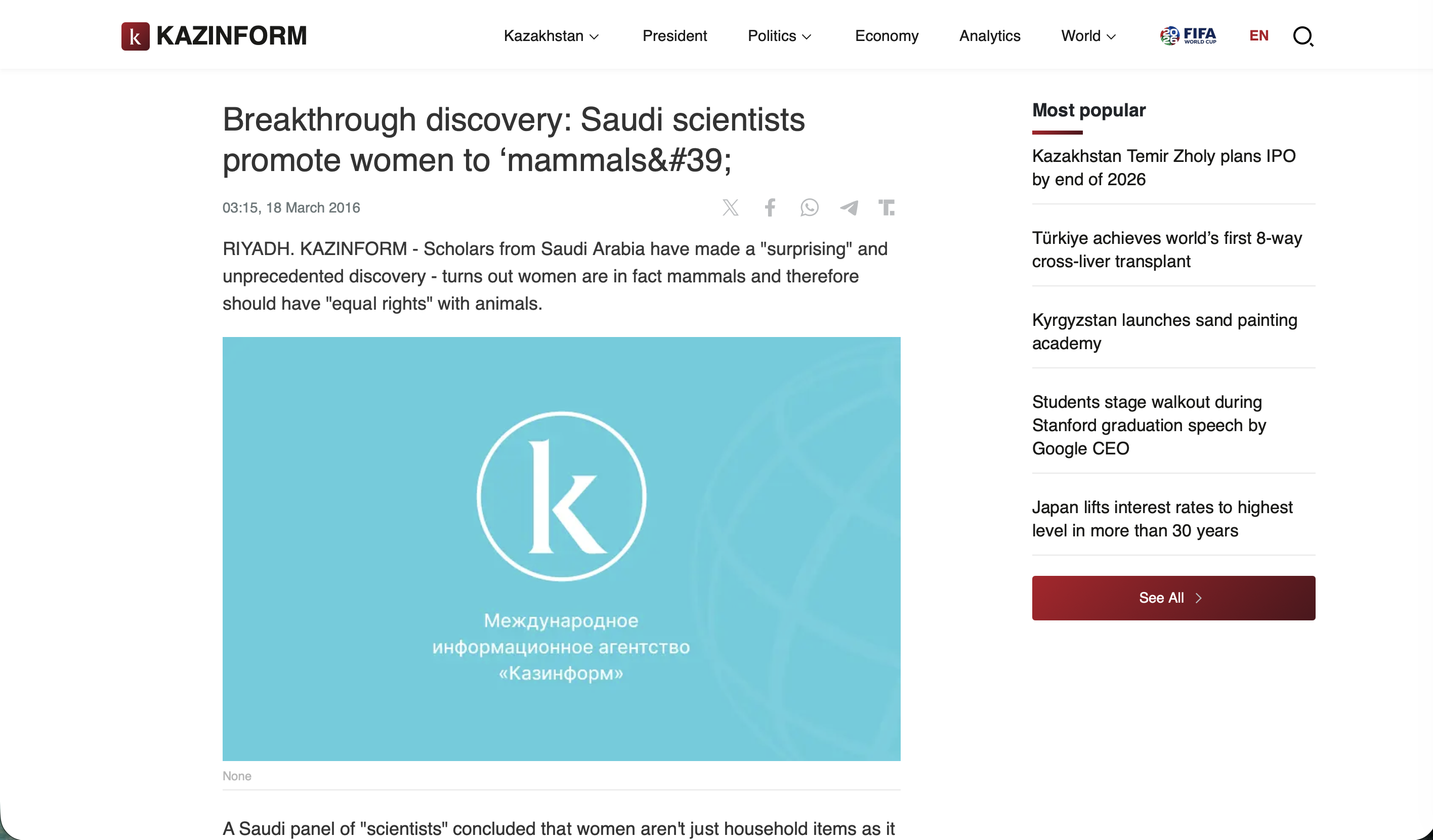Image resolution: width=1433 pixels, height=840 pixels.
Task: Click the Kazinform red k logo
Action: point(135,36)
